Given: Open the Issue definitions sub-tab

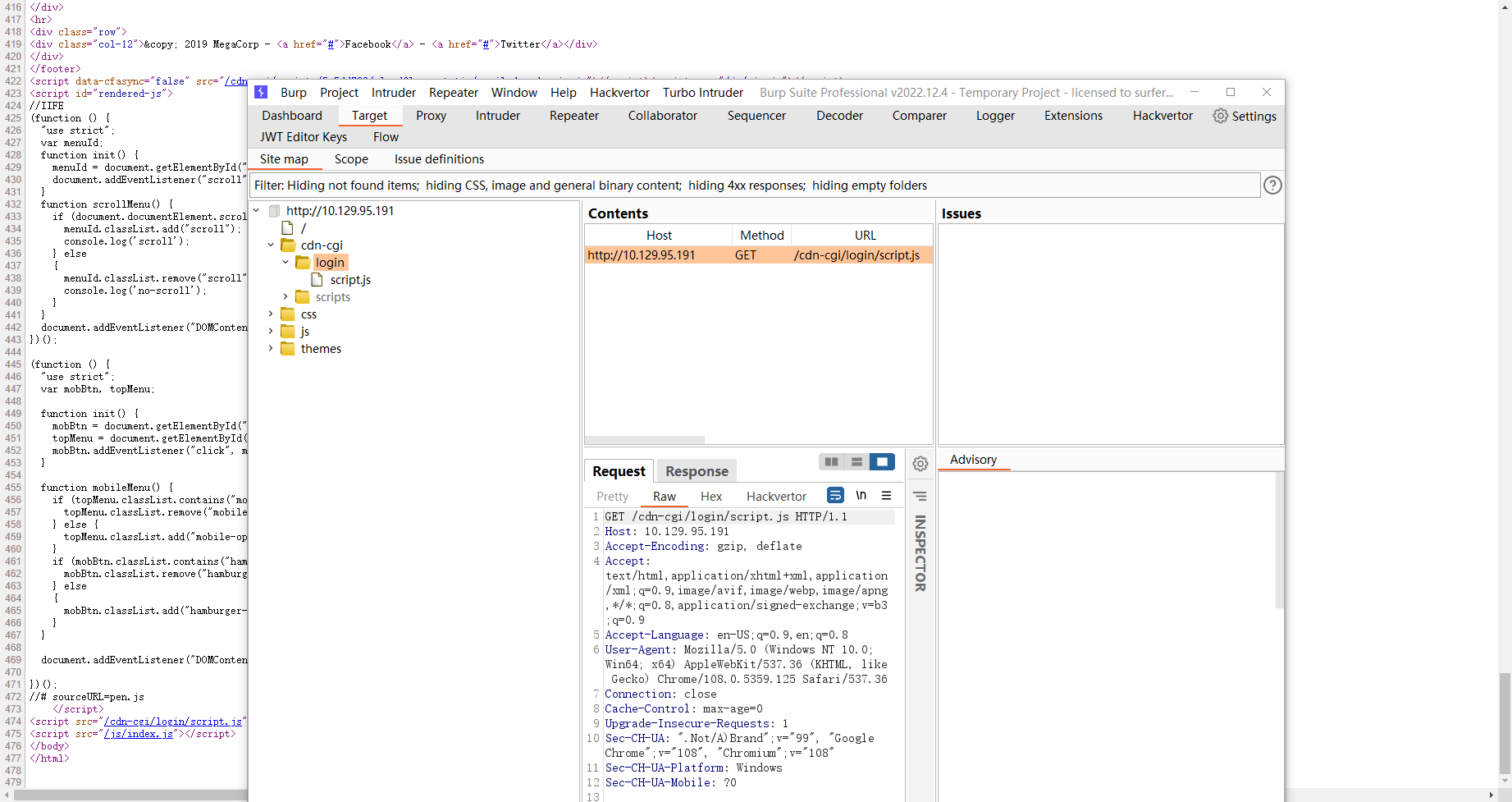Looking at the screenshot, I should (439, 159).
